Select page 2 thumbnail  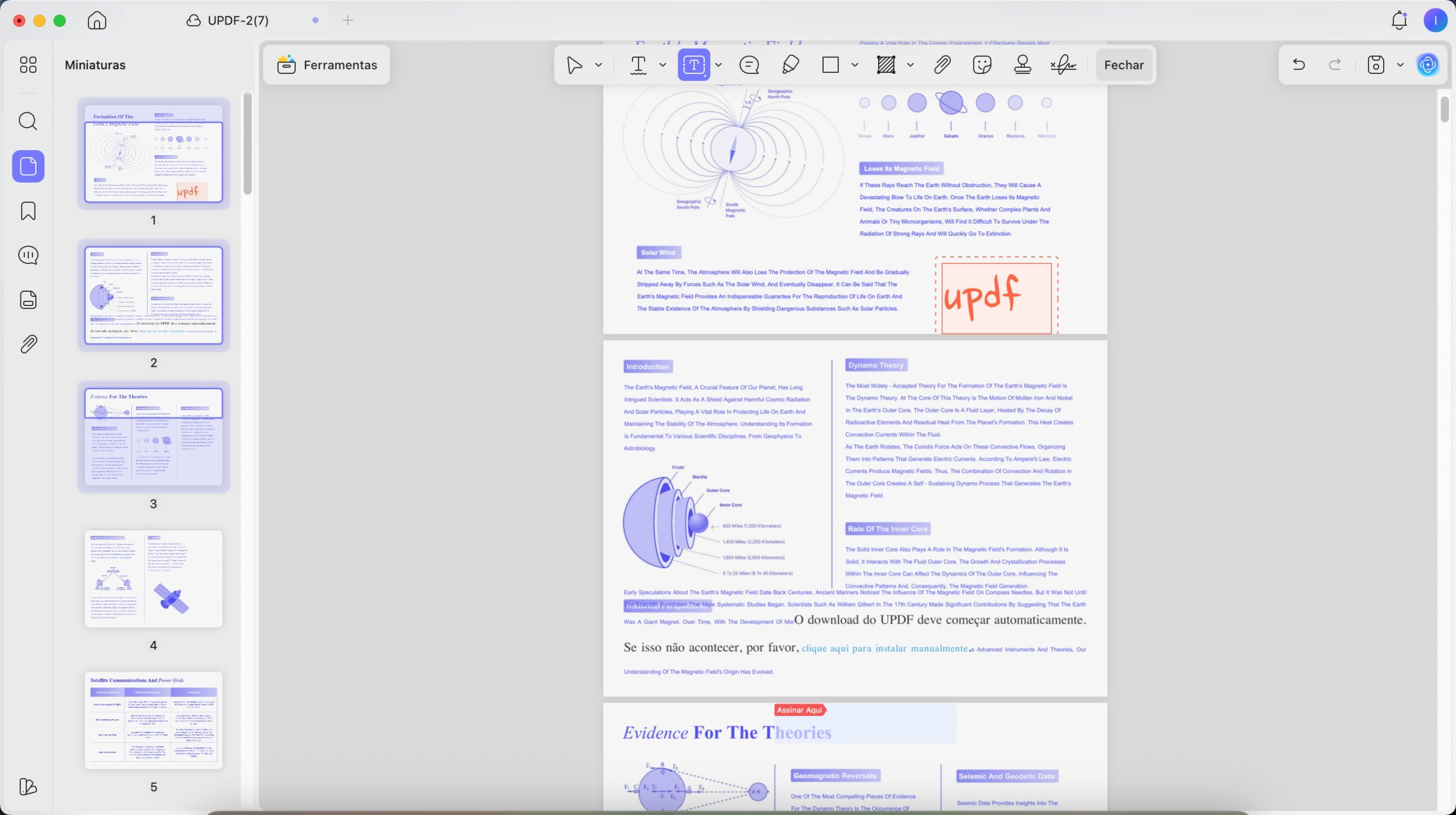pos(154,296)
